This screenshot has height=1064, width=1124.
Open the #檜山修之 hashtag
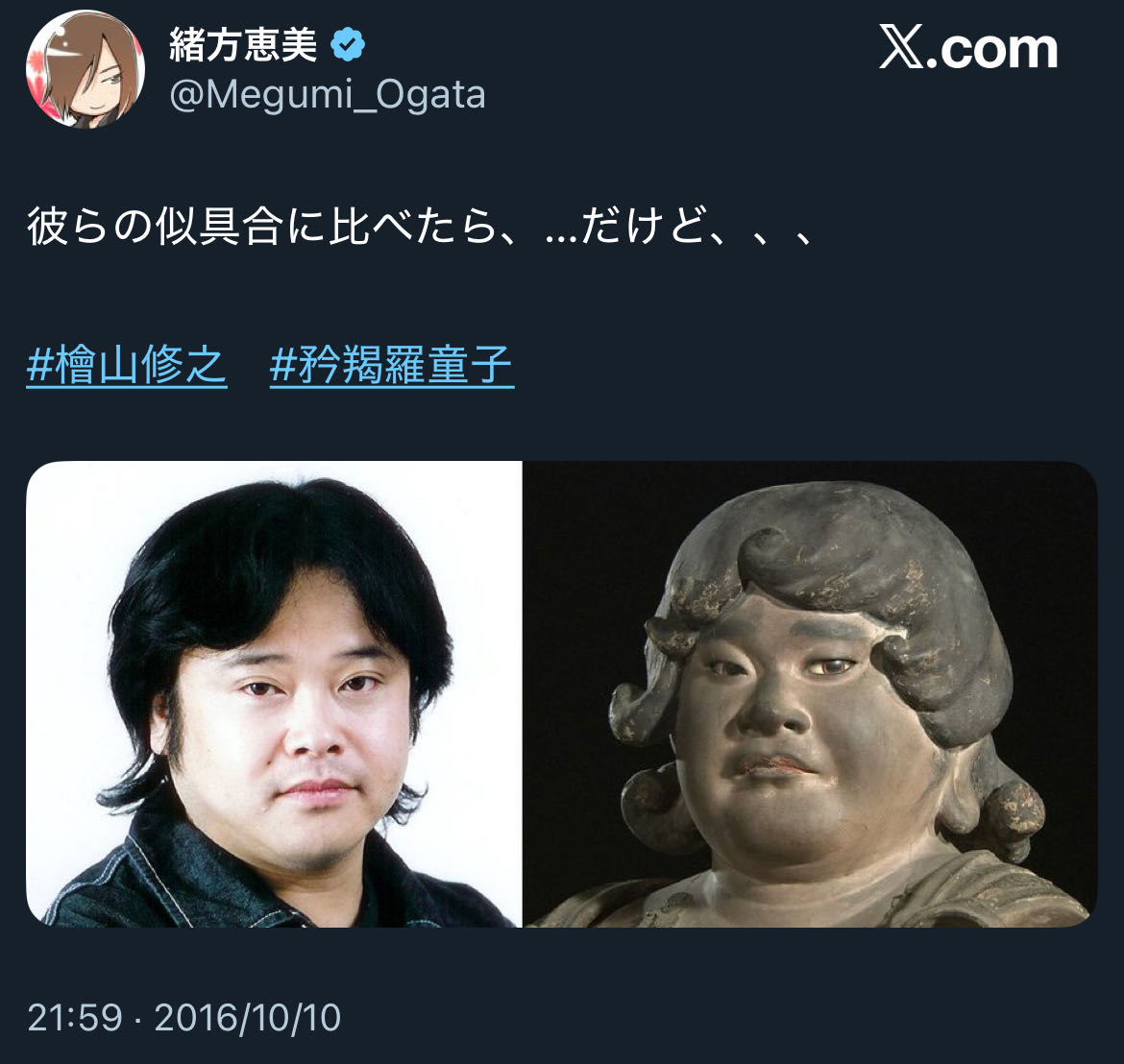point(127,366)
